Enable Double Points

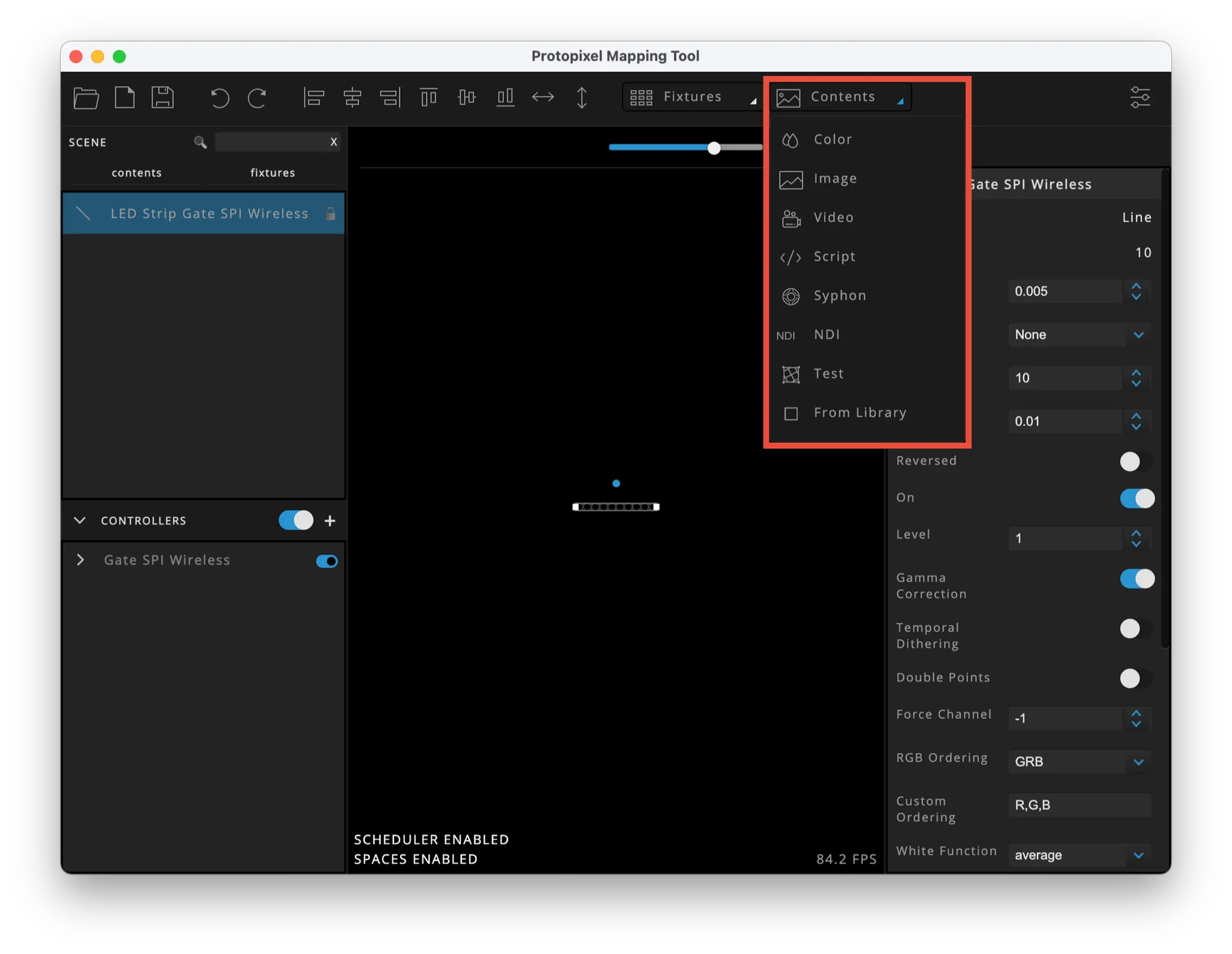[1136, 679]
